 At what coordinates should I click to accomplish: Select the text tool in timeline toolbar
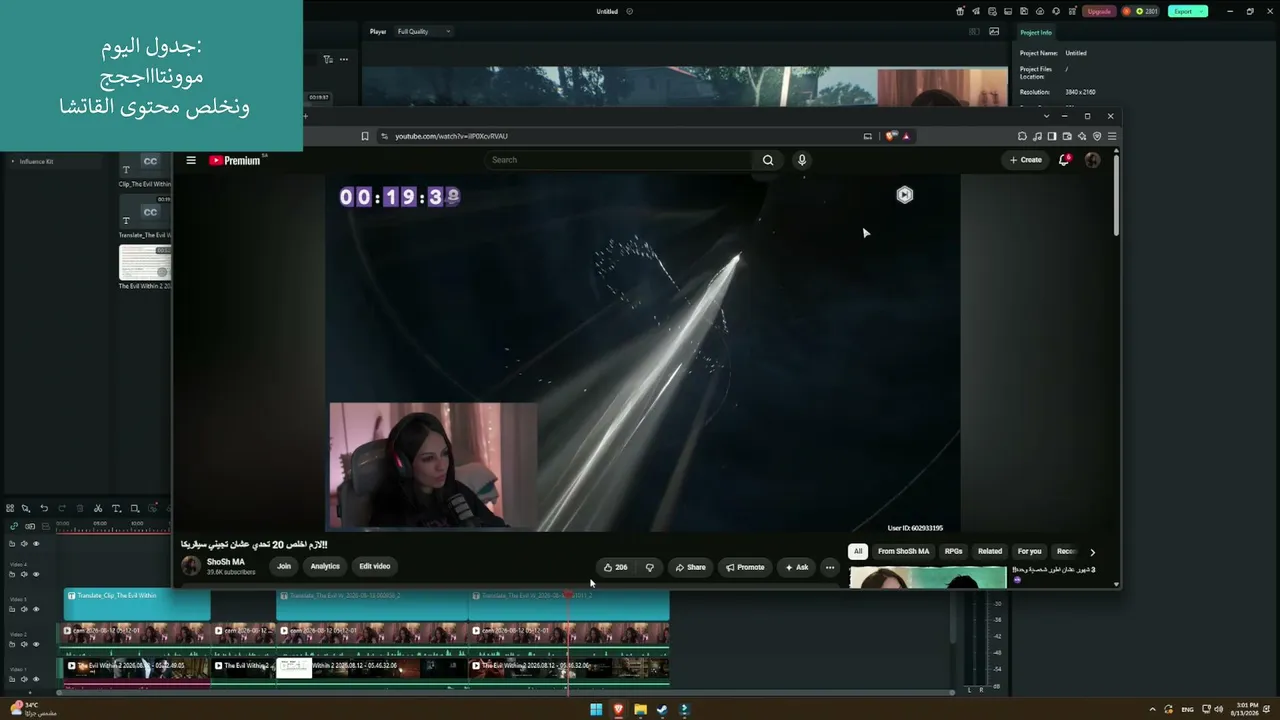[x=116, y=508]
